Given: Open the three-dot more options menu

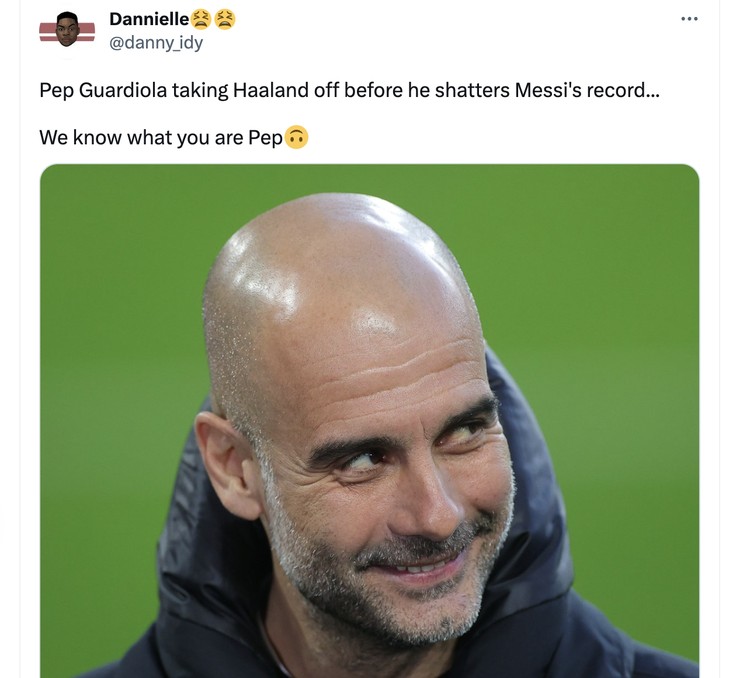Looking at the screenshot, I should click(689, 19).
